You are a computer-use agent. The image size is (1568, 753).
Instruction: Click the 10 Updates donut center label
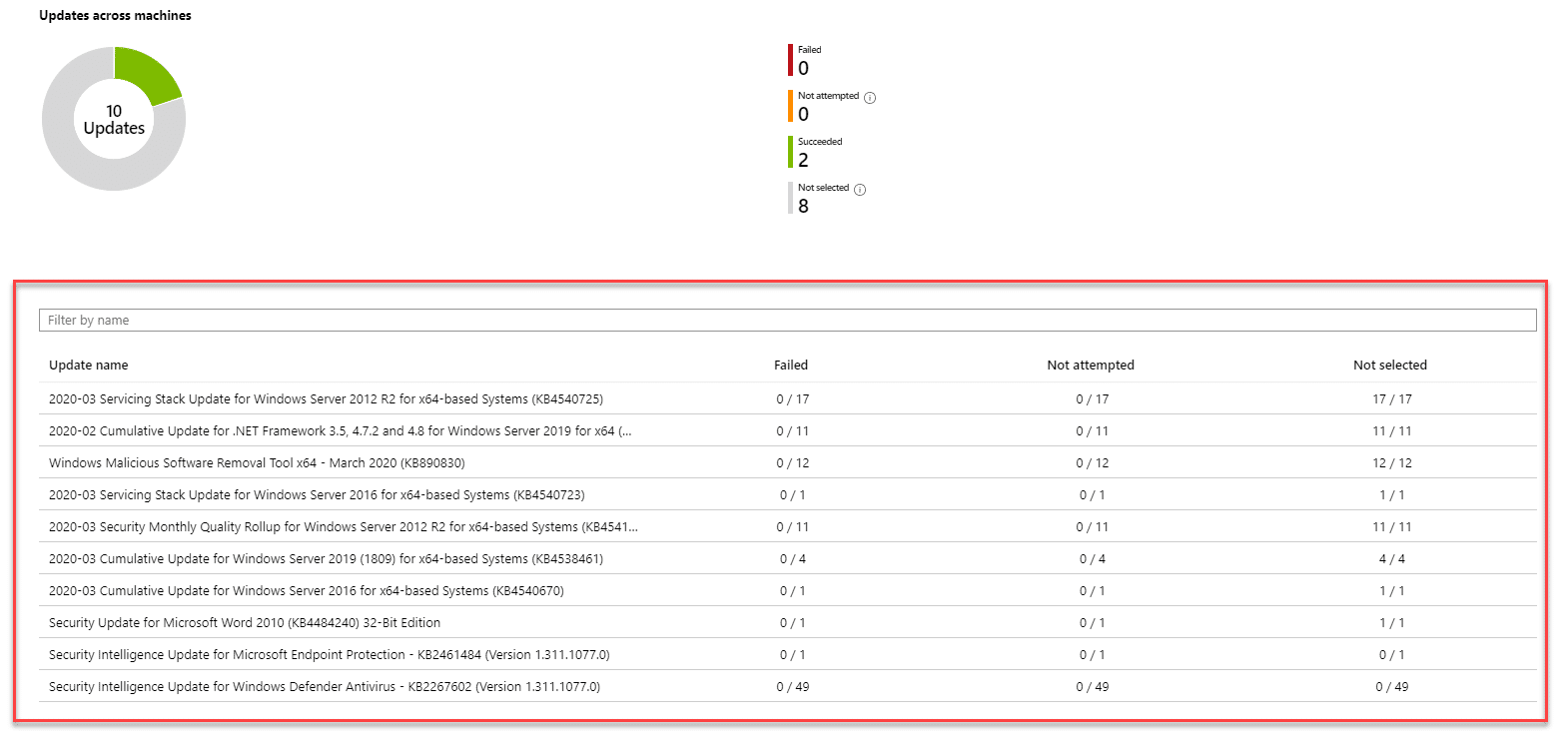[x=114, y=119]
